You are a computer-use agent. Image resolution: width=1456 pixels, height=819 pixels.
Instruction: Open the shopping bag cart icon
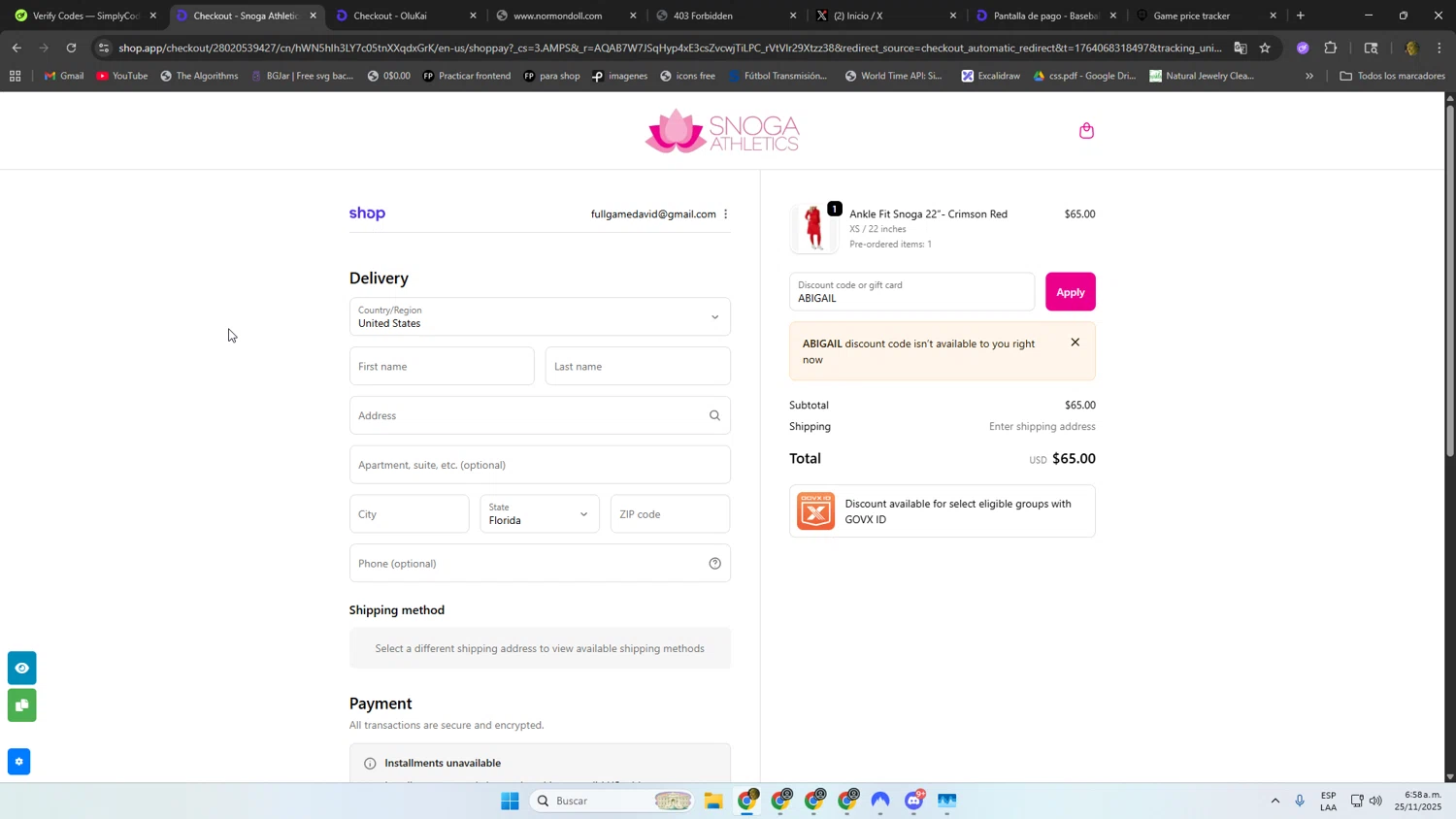[x=1086, y=130]
